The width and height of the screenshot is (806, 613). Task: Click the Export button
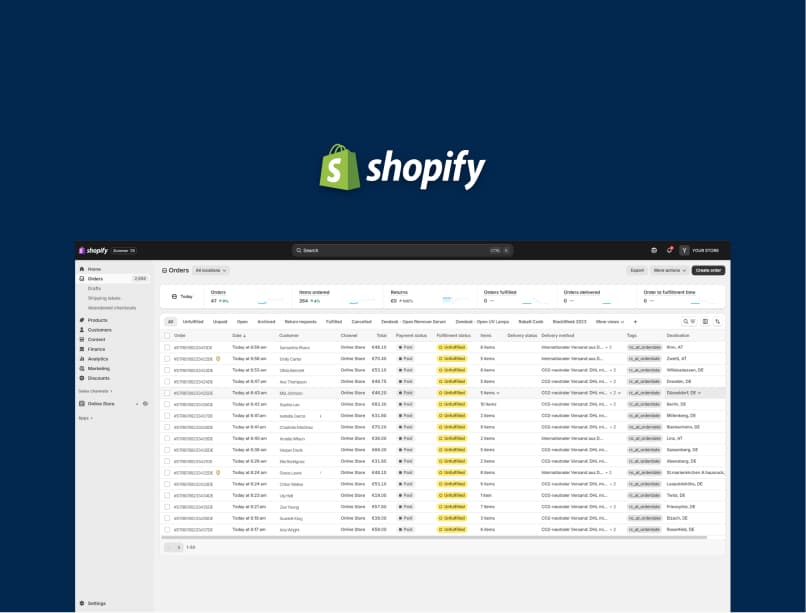click(x=637, y=270)
